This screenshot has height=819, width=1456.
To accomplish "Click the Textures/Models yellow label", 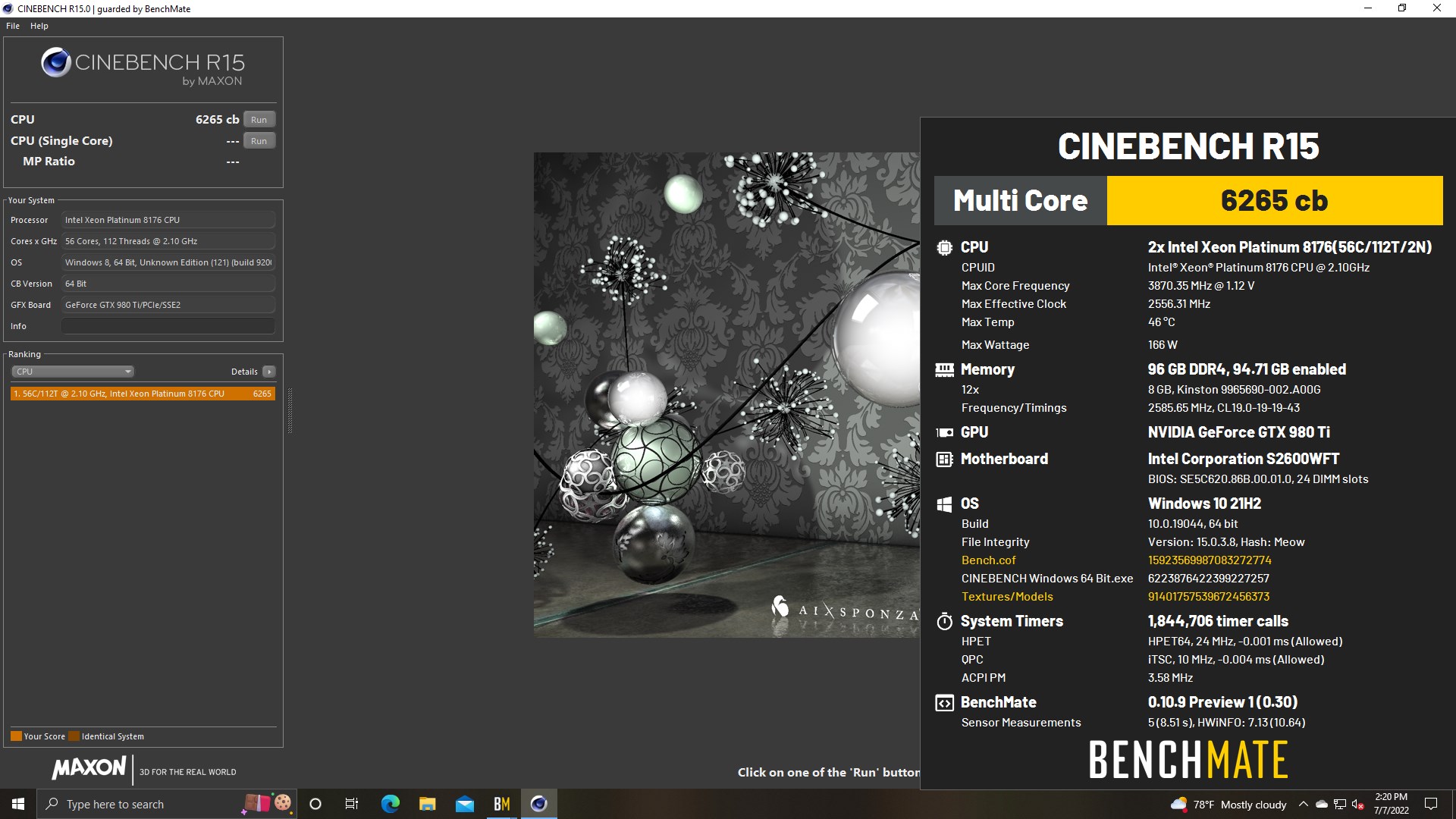I will [x=1007, y=597].
